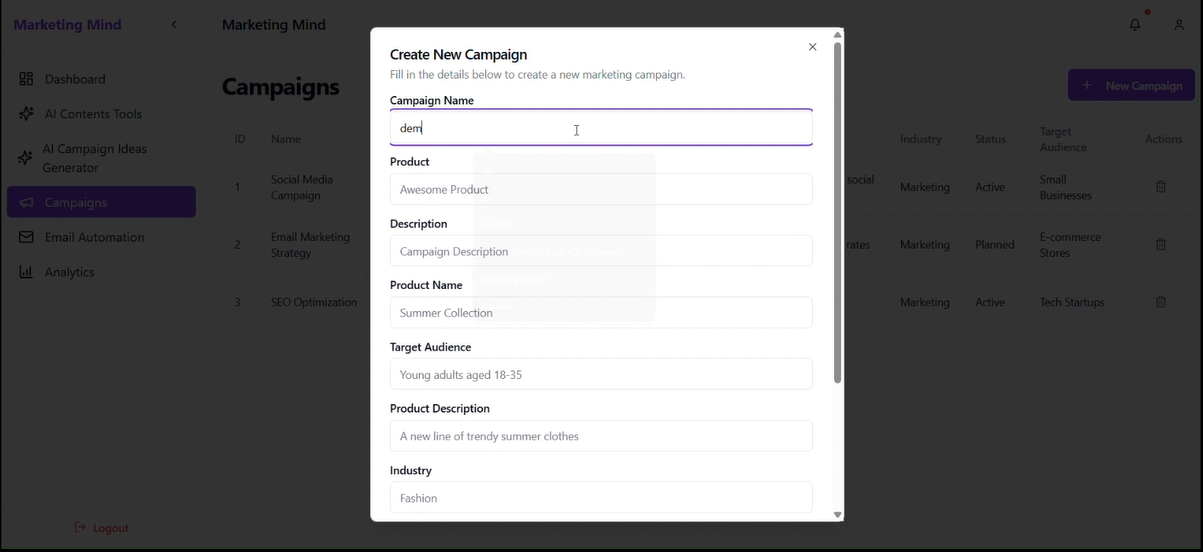Click the notification bell icon
Image resolution: width=1203 pixels, height=552 pixels.
[1135, 25]
